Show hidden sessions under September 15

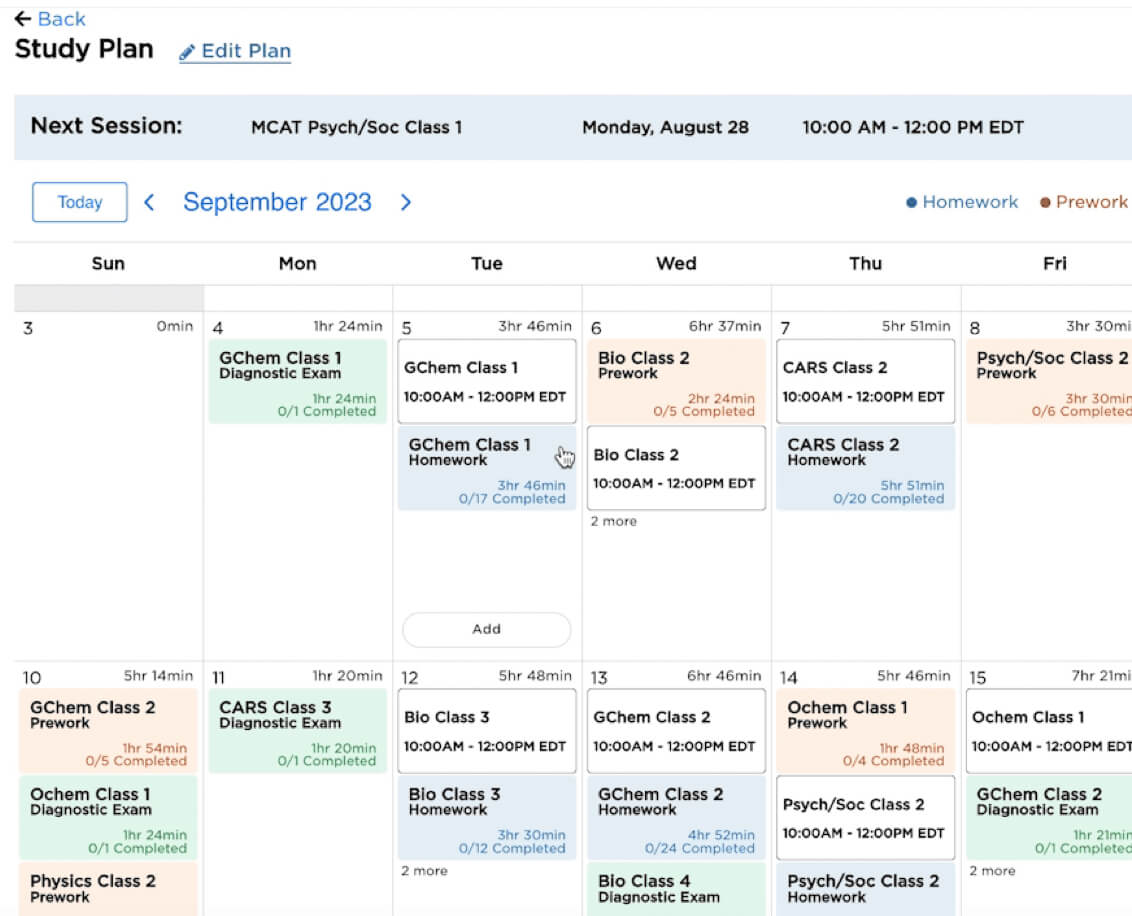pos(992,871)
